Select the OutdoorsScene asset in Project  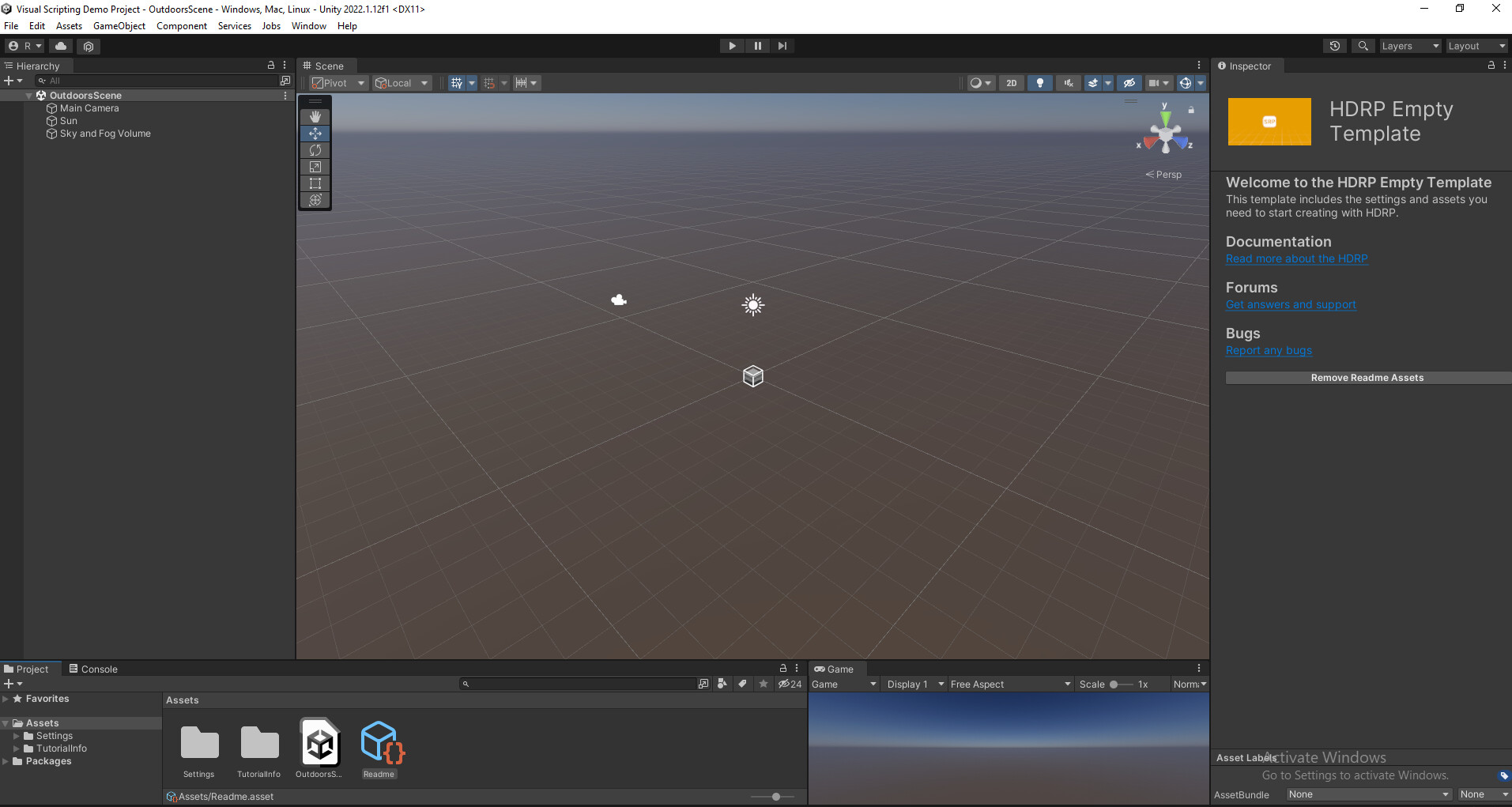(320, 742)
